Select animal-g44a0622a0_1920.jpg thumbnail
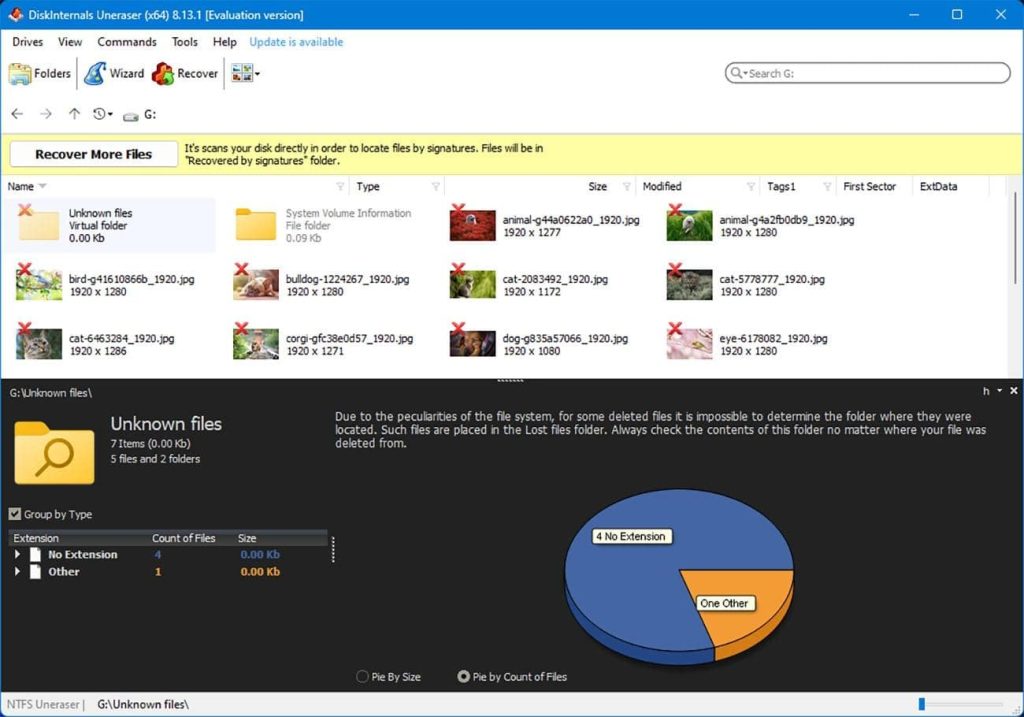 coord(472,225)
